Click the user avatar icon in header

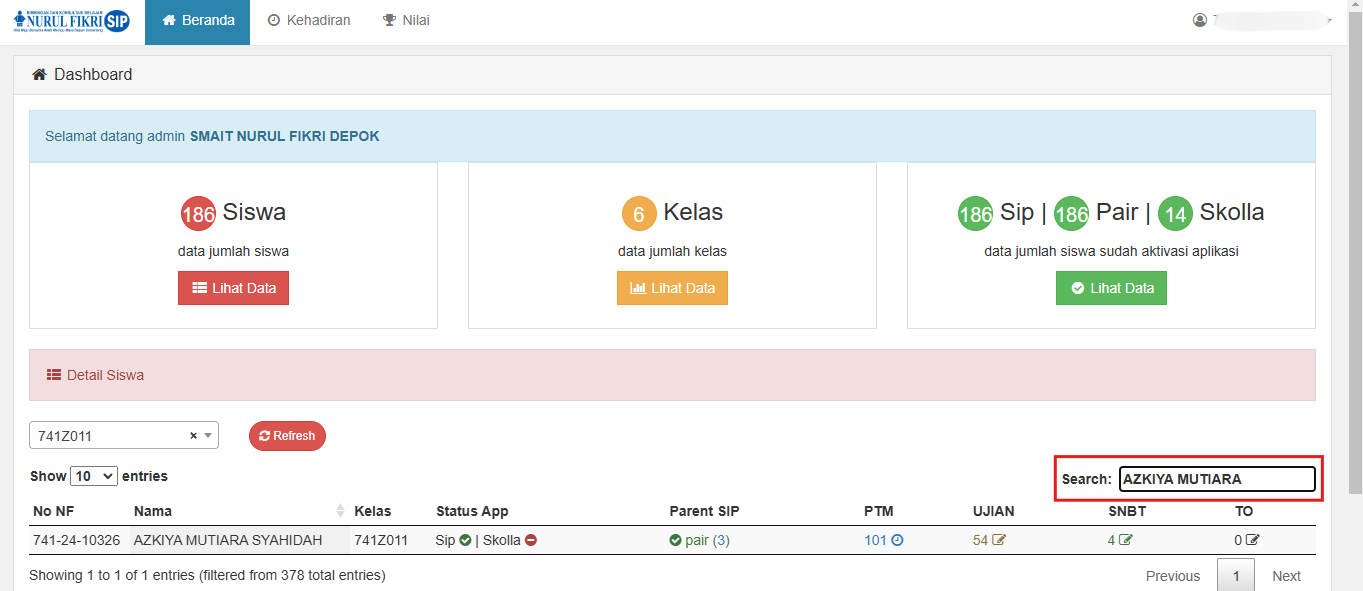pyautogui.click(x=1200, y=20)
